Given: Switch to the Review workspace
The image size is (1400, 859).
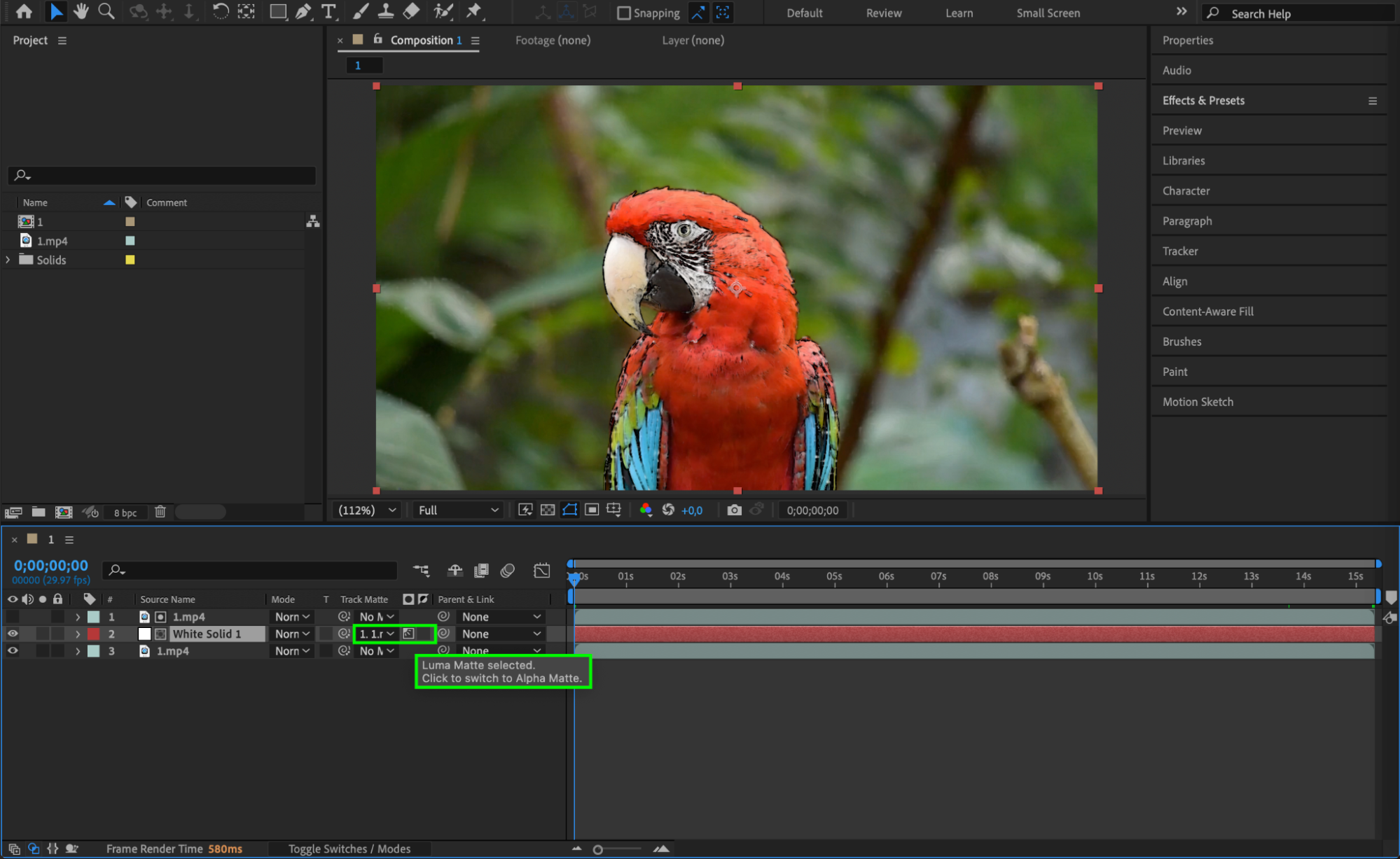Looking at the screenshot, I should click(x=883, y=13).
